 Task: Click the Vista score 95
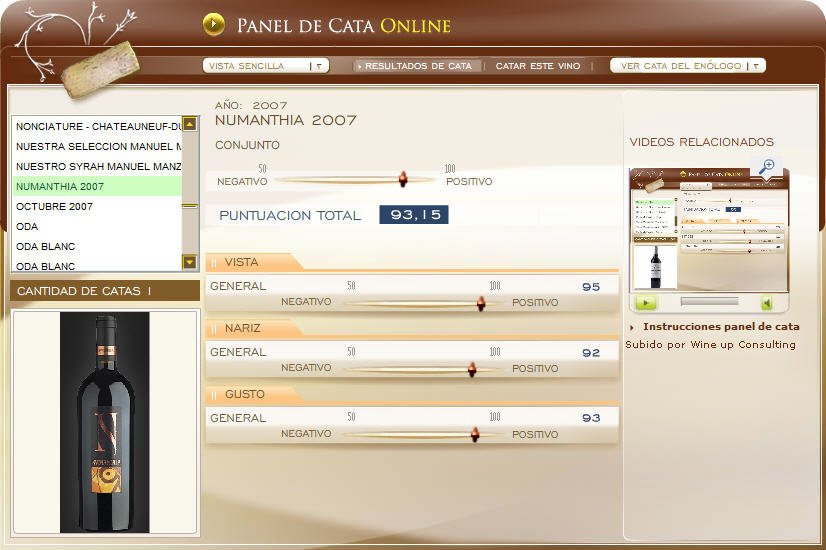click(x=591, y=287)
